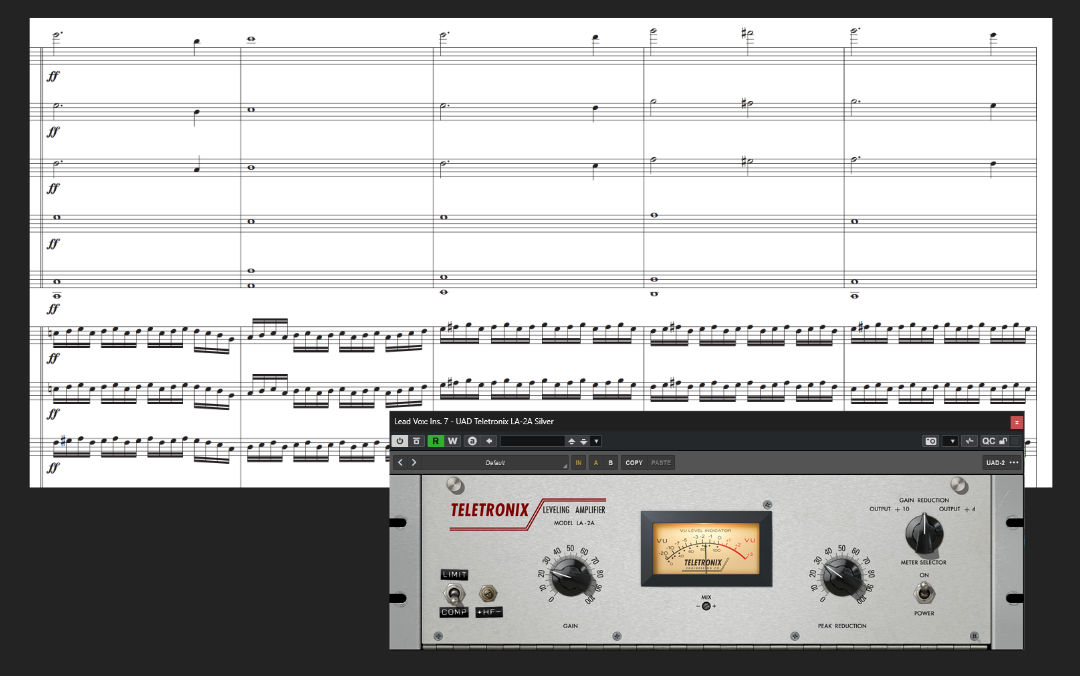
Task: Click the PEAK REDUCTION knob
Action: [x=842, y=576]
